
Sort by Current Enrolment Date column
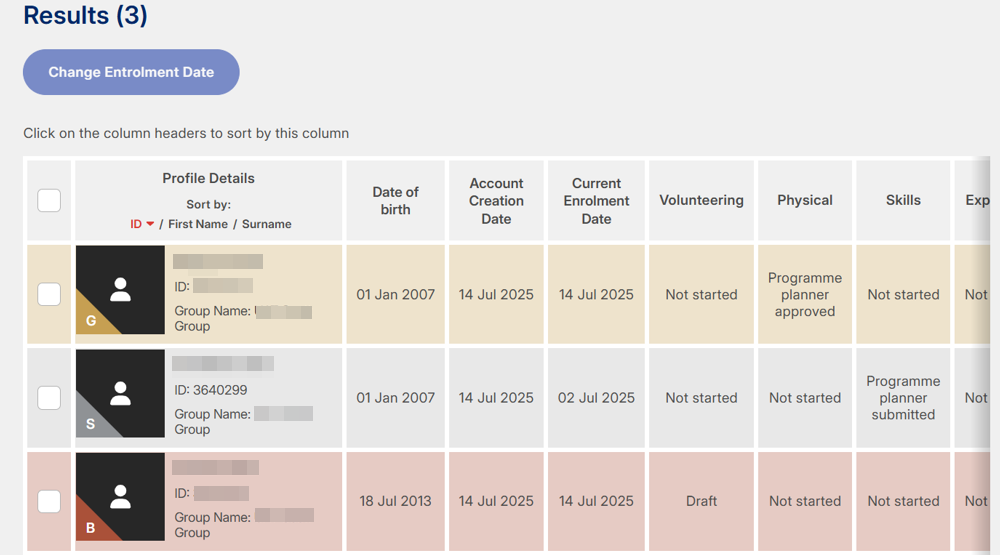click(596, 200)
